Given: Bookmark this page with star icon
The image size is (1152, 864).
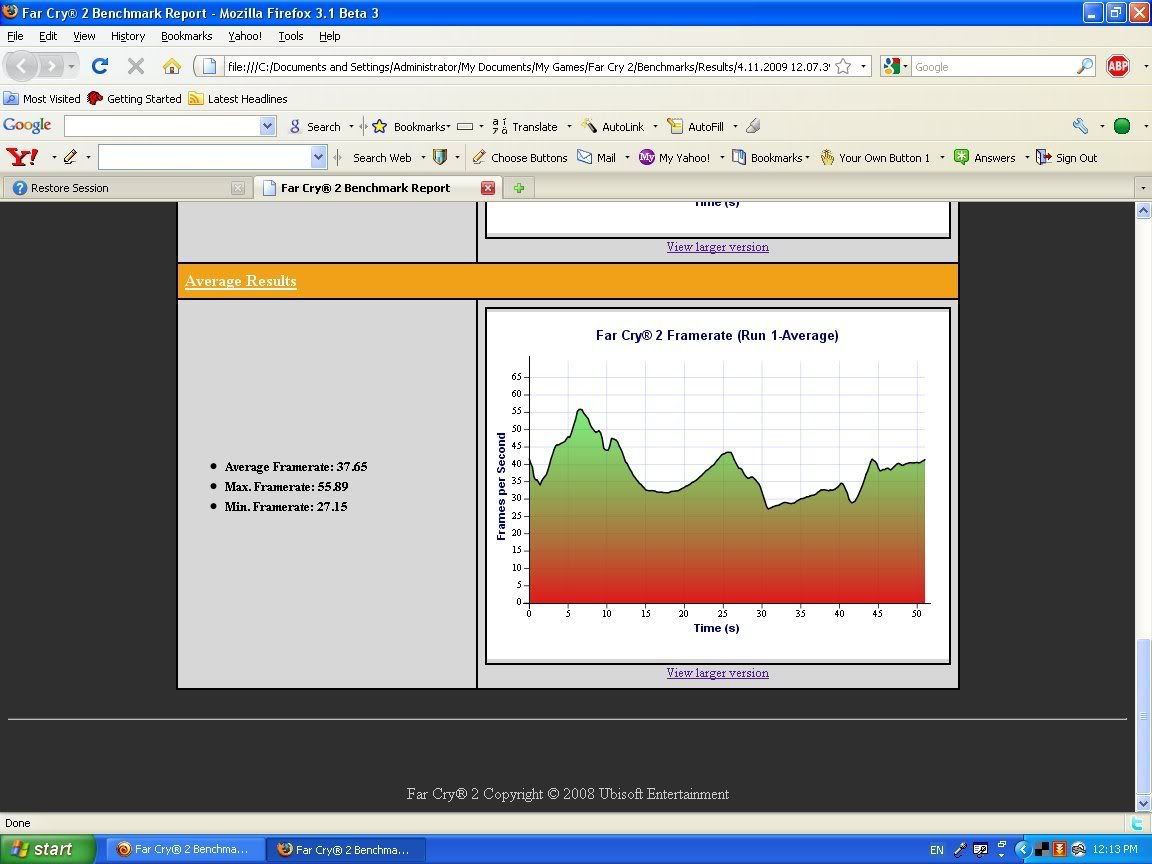Looking at the screenshot, I should [x=843, y=66].
